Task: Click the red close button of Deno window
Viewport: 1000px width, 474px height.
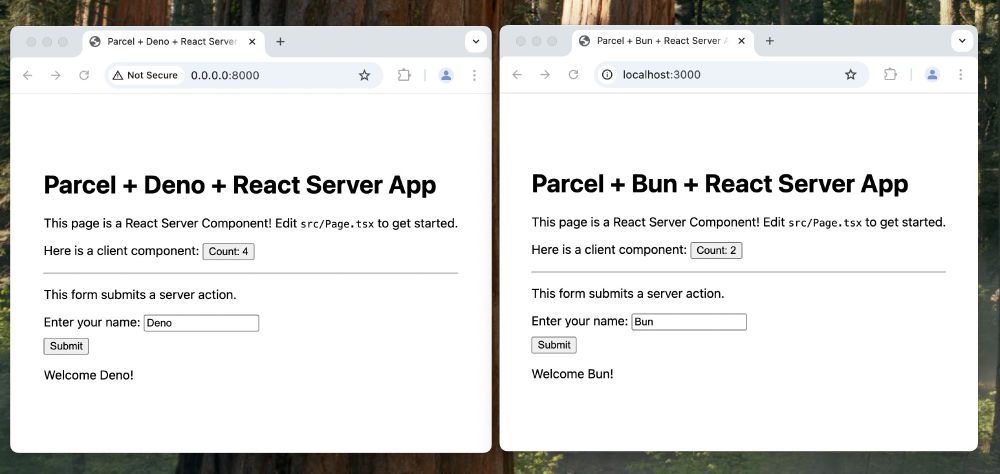Action: pos(31,42)
